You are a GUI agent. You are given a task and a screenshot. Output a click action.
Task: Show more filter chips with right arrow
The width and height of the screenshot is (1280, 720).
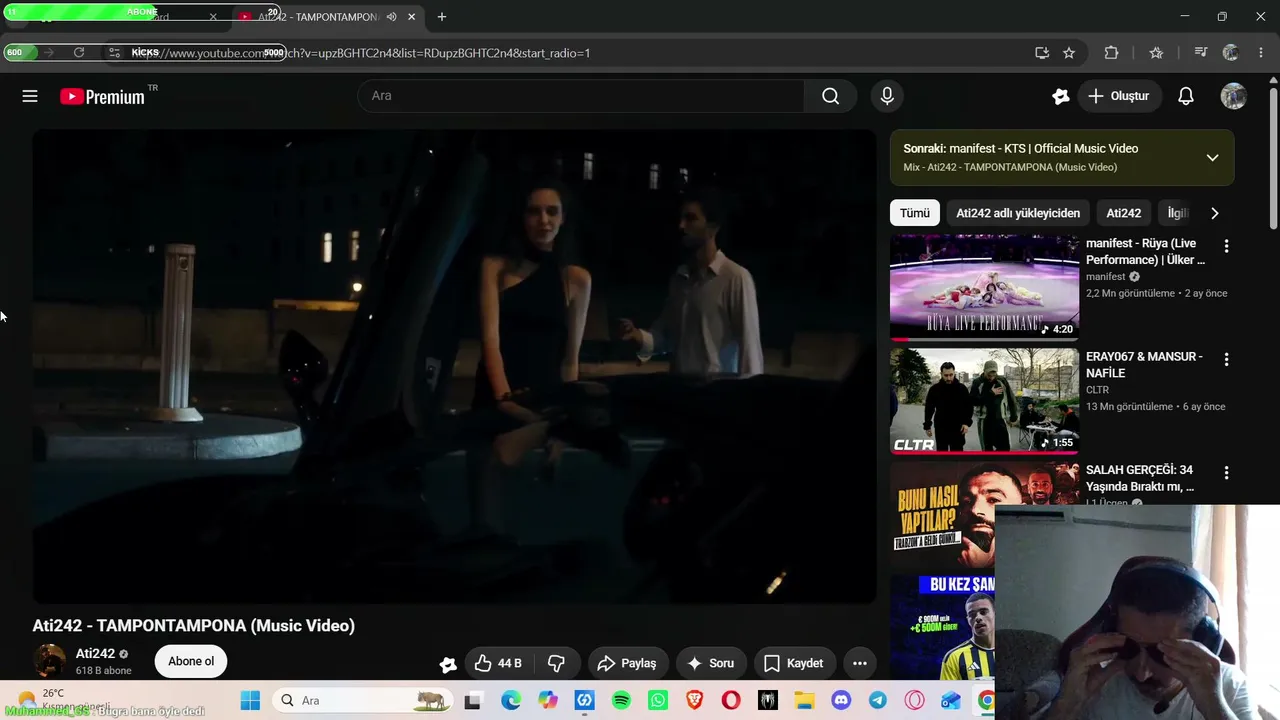1215,213
